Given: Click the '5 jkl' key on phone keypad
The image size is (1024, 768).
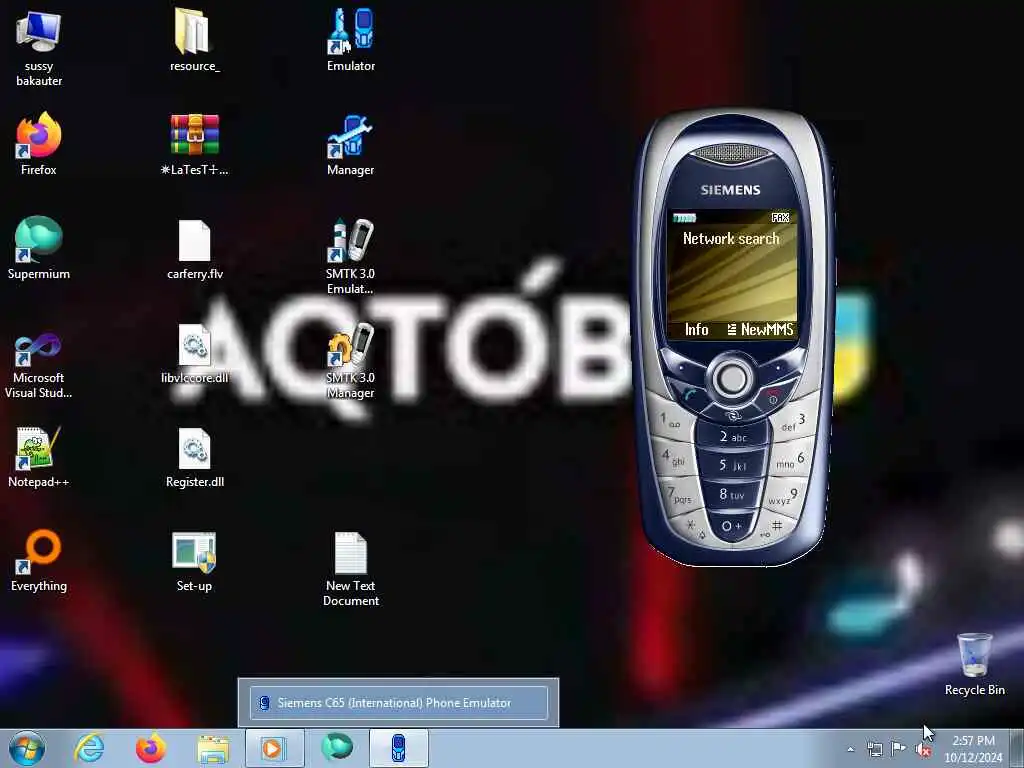Looking at the screenshot, I should point(732,465).
